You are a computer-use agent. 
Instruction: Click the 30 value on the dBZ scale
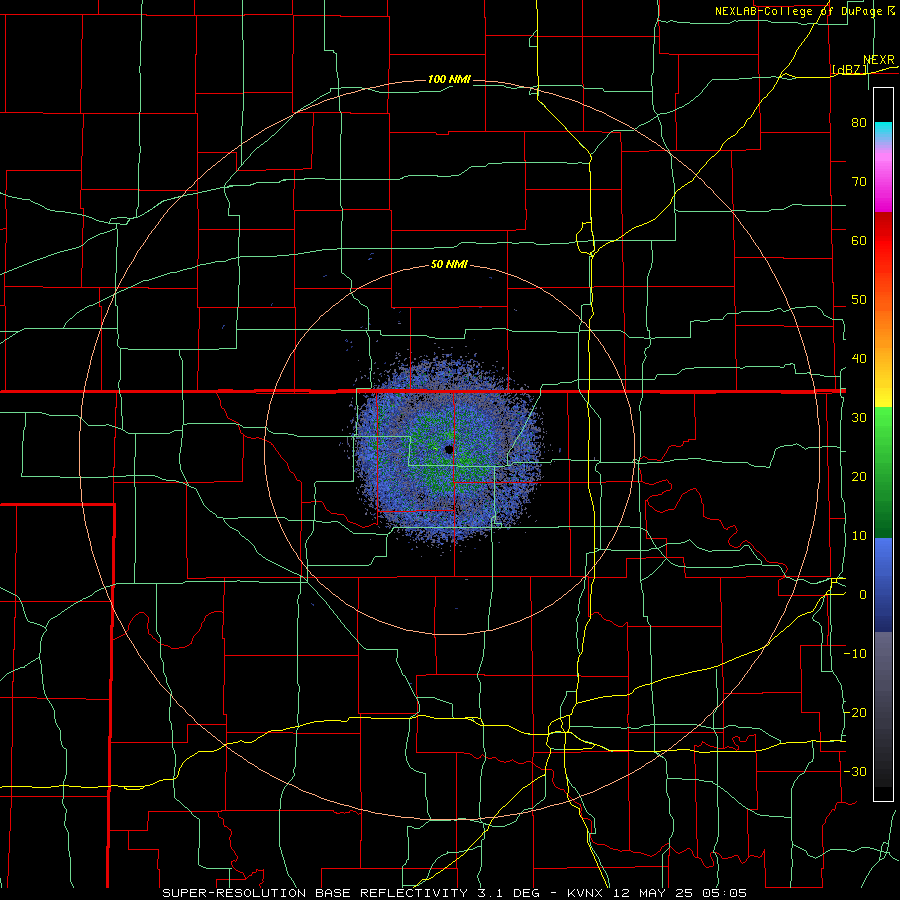tap(859, 418)
